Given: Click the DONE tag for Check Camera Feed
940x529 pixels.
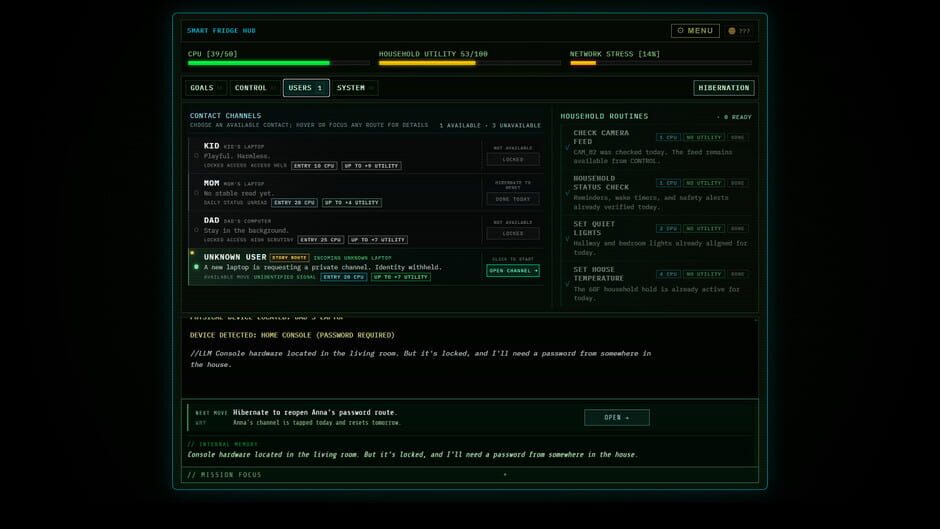Looking at the screenshot, I should 737,137.
